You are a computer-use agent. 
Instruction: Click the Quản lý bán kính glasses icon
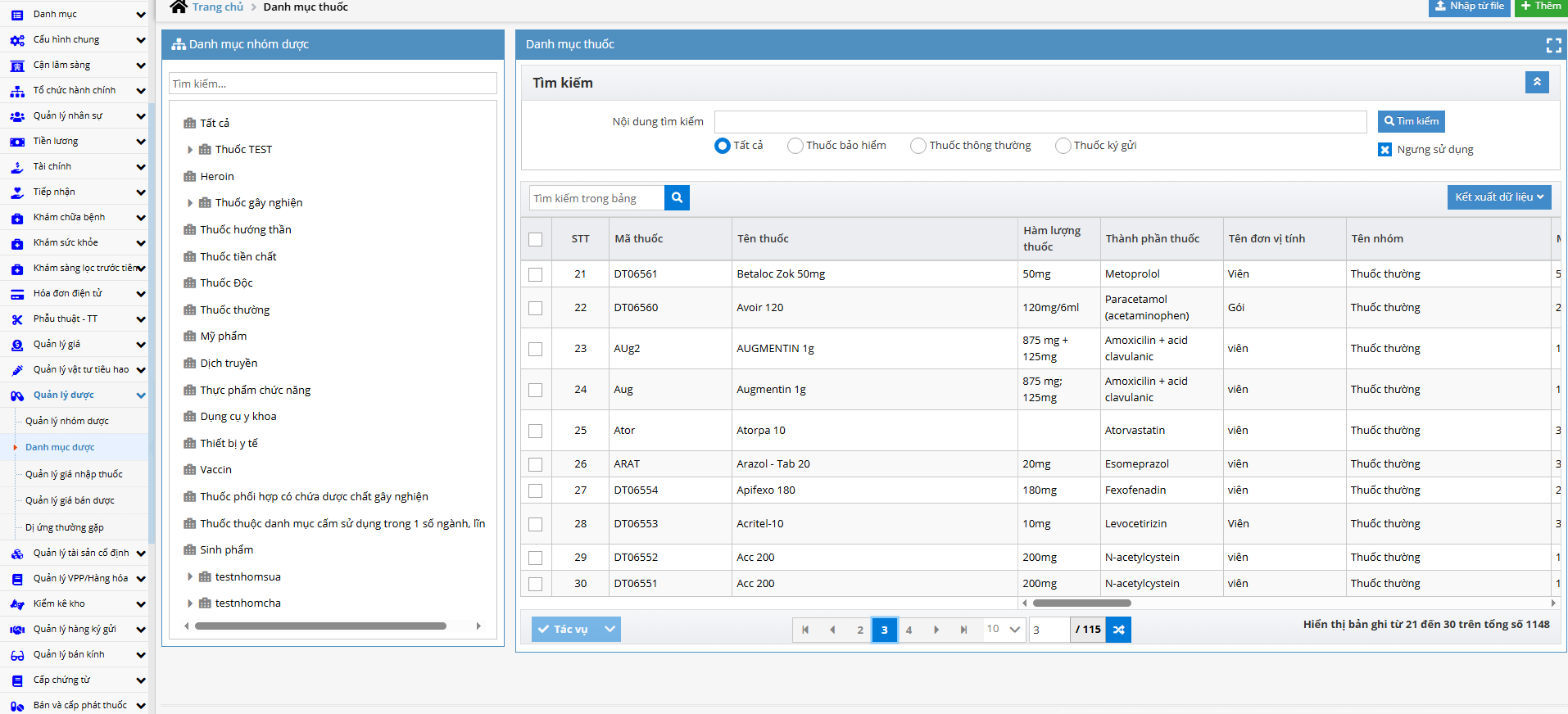click(17, 655)
